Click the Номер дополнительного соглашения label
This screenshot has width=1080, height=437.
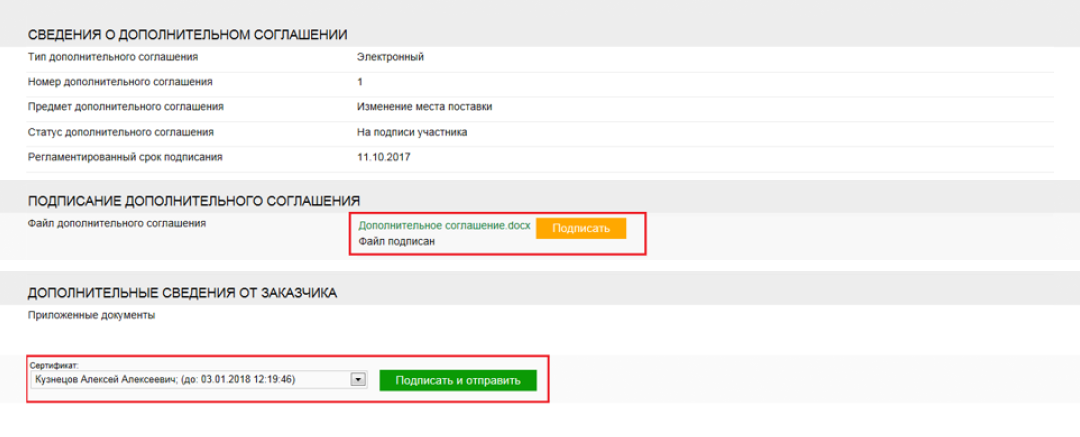point(120,82)
